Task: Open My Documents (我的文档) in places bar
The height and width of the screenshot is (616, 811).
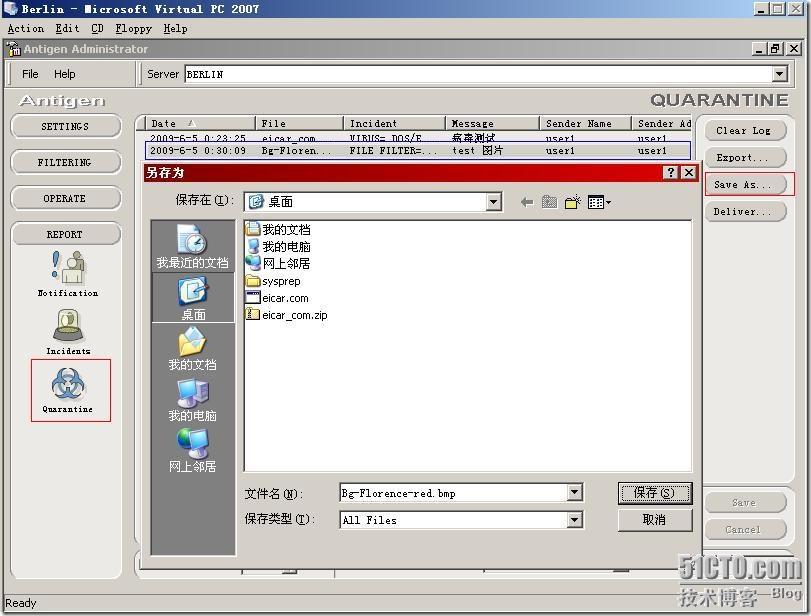Action: (x=192, y=349)
